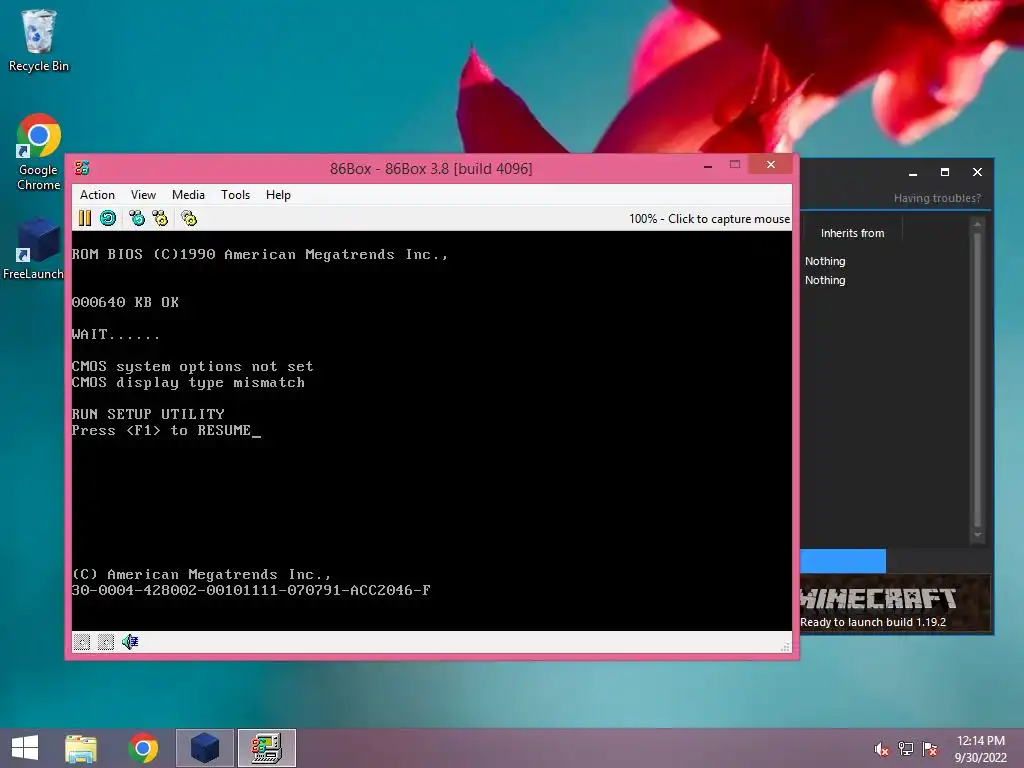The width and height of the screenshot is (1024, 768).
Task: Click the Ctrl+Alt+Del icon in 86Box toolbar
Action: [x=137, y=218]
